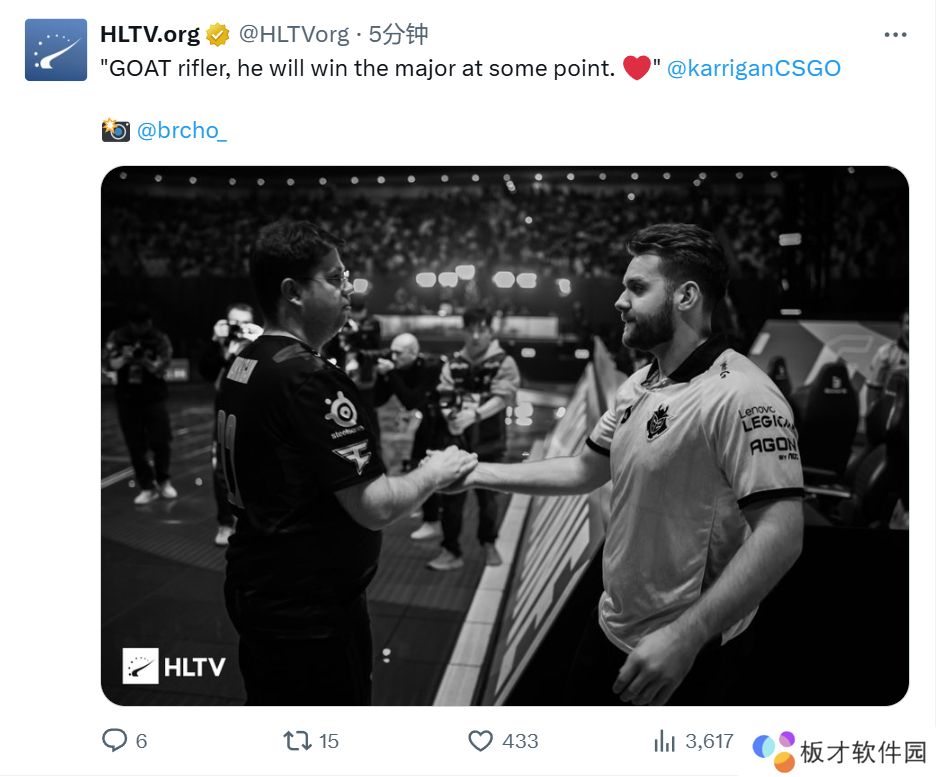939x777 pixels.
Task: Open the three-dot more options menu
Action: (x=895, y=35)
